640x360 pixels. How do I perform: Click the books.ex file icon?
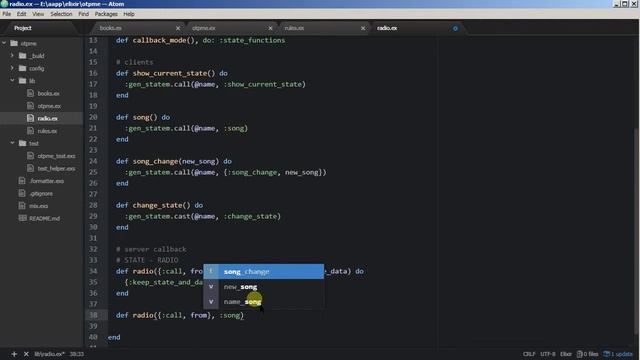pos(30,93)
